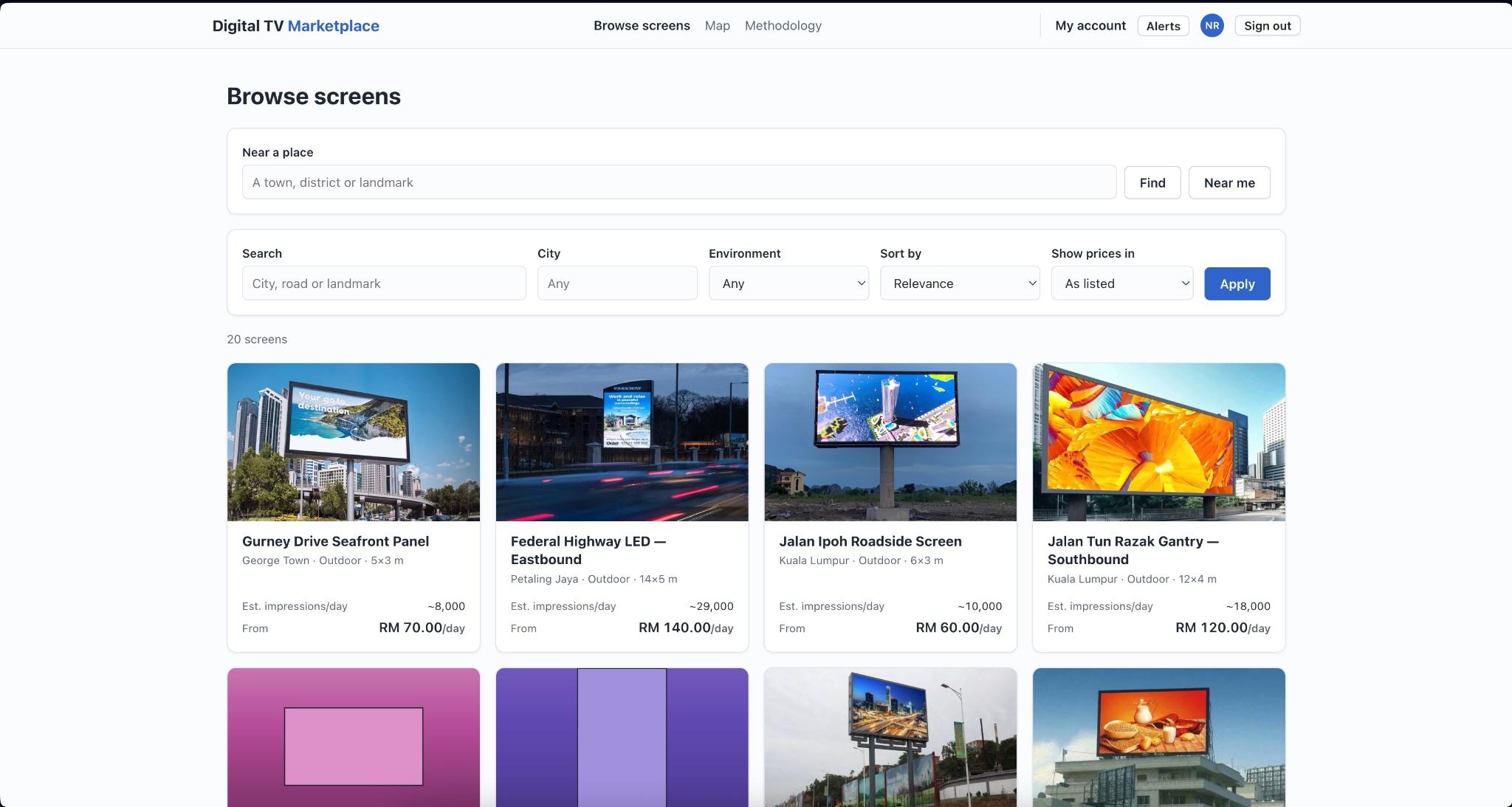Open Gurney Drive Seafront Panel photo
Viewport: 1512px width, 807px height.
click(354, 442)
